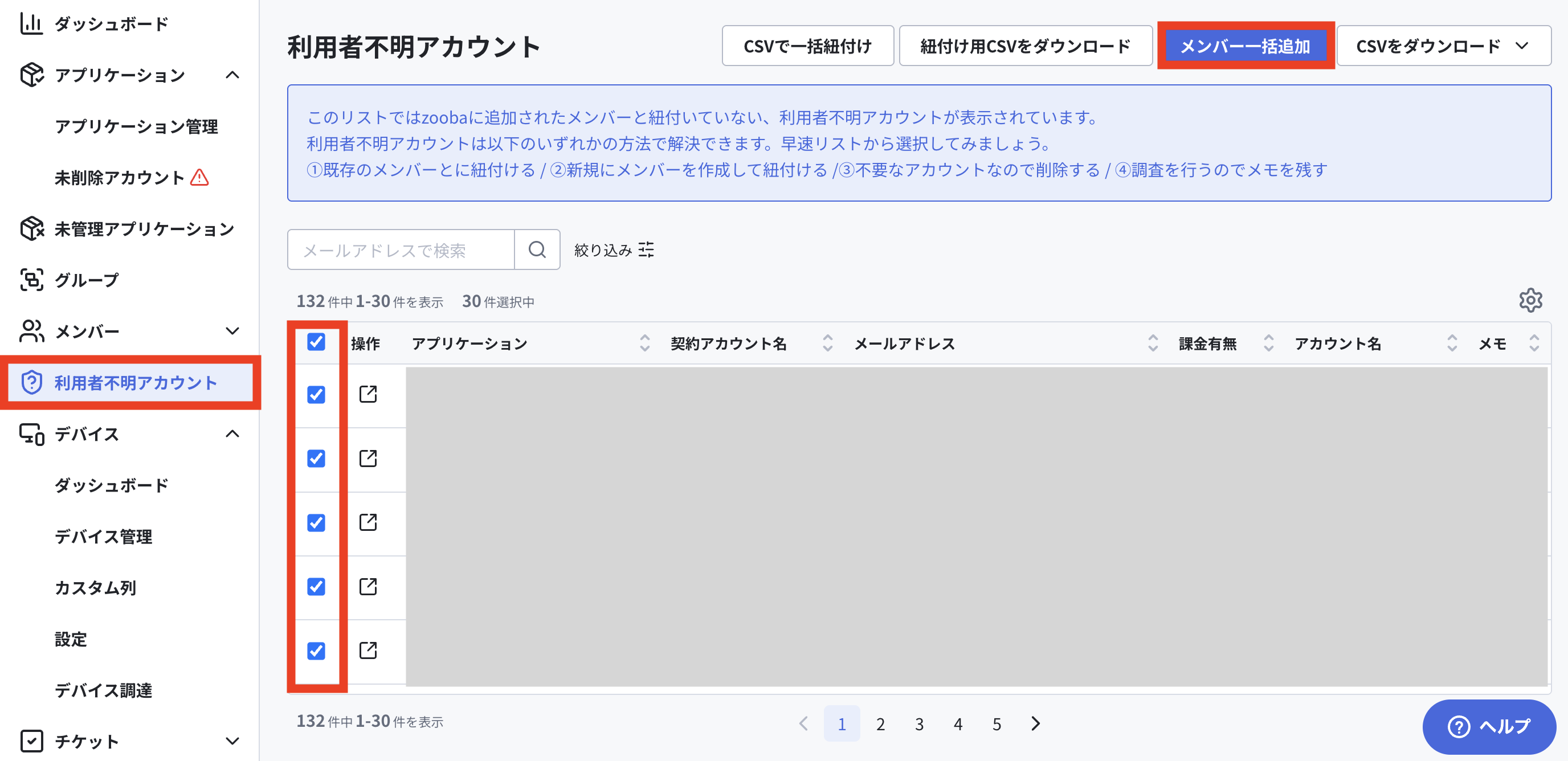The height and width of the screenshot is (761, 1568).
Task: Open fourth row's external link icon
Action: pos(368,586)
